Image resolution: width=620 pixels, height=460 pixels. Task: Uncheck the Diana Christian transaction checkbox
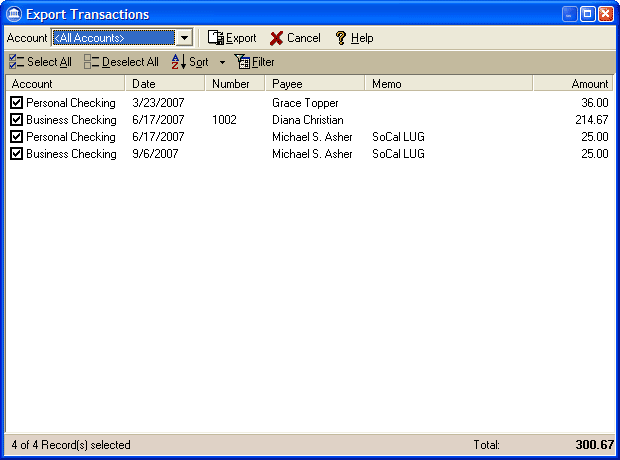coord(16,120)
